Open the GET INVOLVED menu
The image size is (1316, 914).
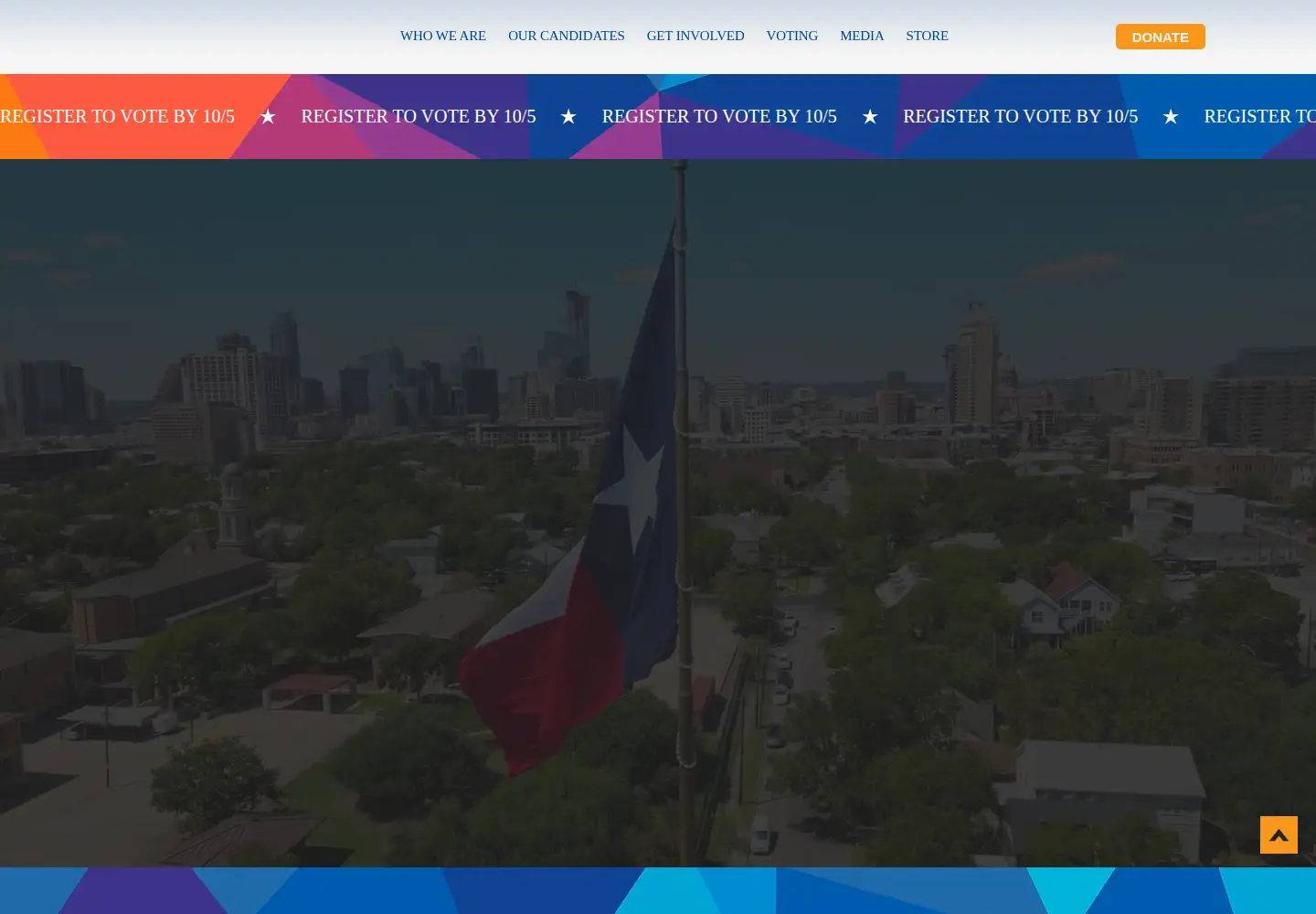click(x=695, y=36)
